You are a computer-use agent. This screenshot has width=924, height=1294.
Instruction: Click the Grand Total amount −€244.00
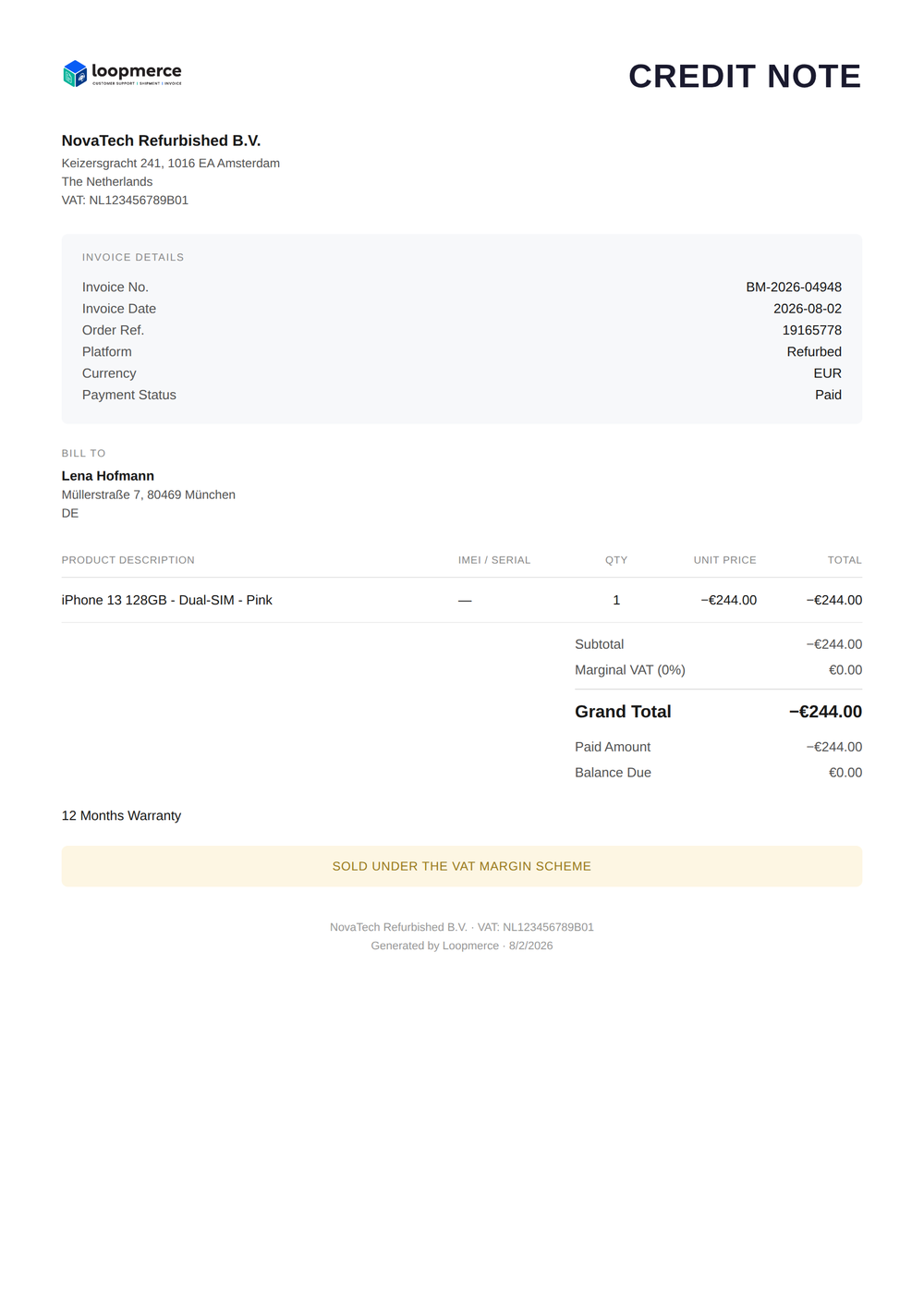[x=826, y=713]
